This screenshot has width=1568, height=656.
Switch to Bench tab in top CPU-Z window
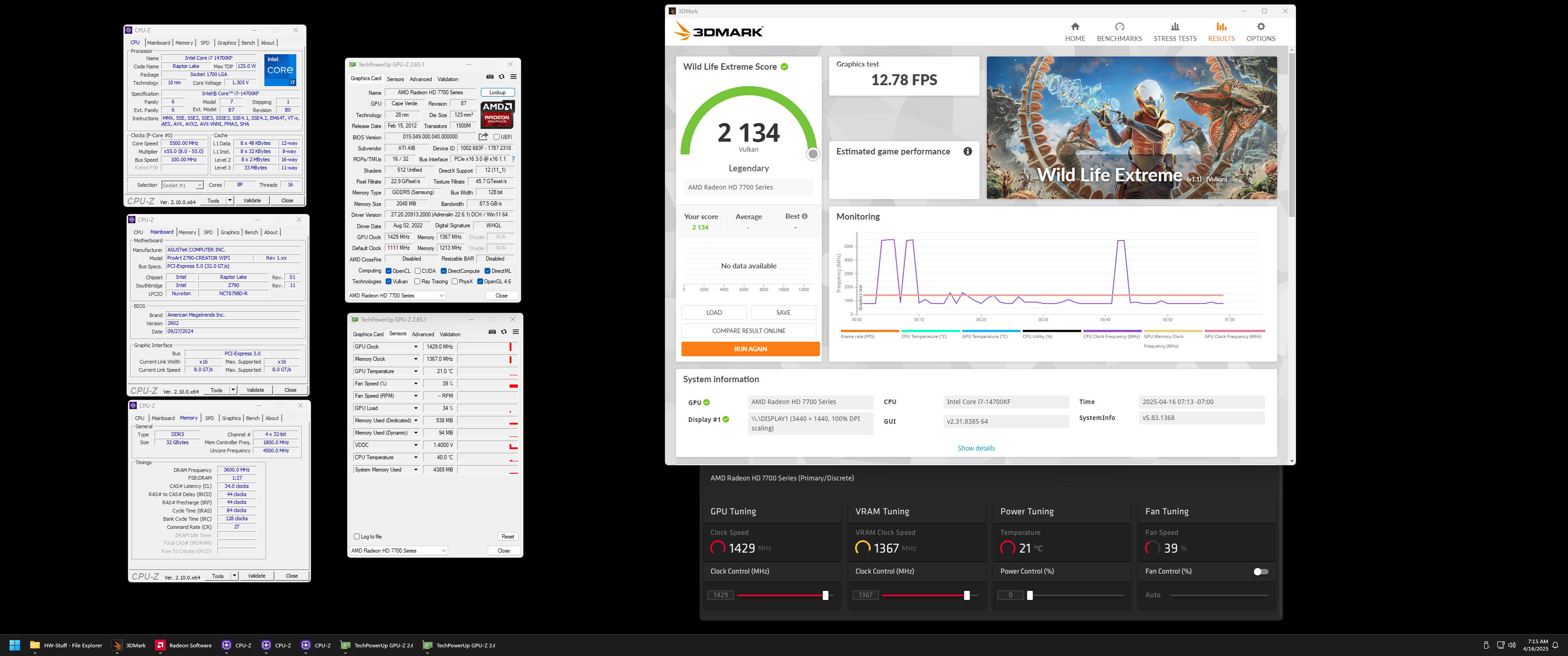248,43
